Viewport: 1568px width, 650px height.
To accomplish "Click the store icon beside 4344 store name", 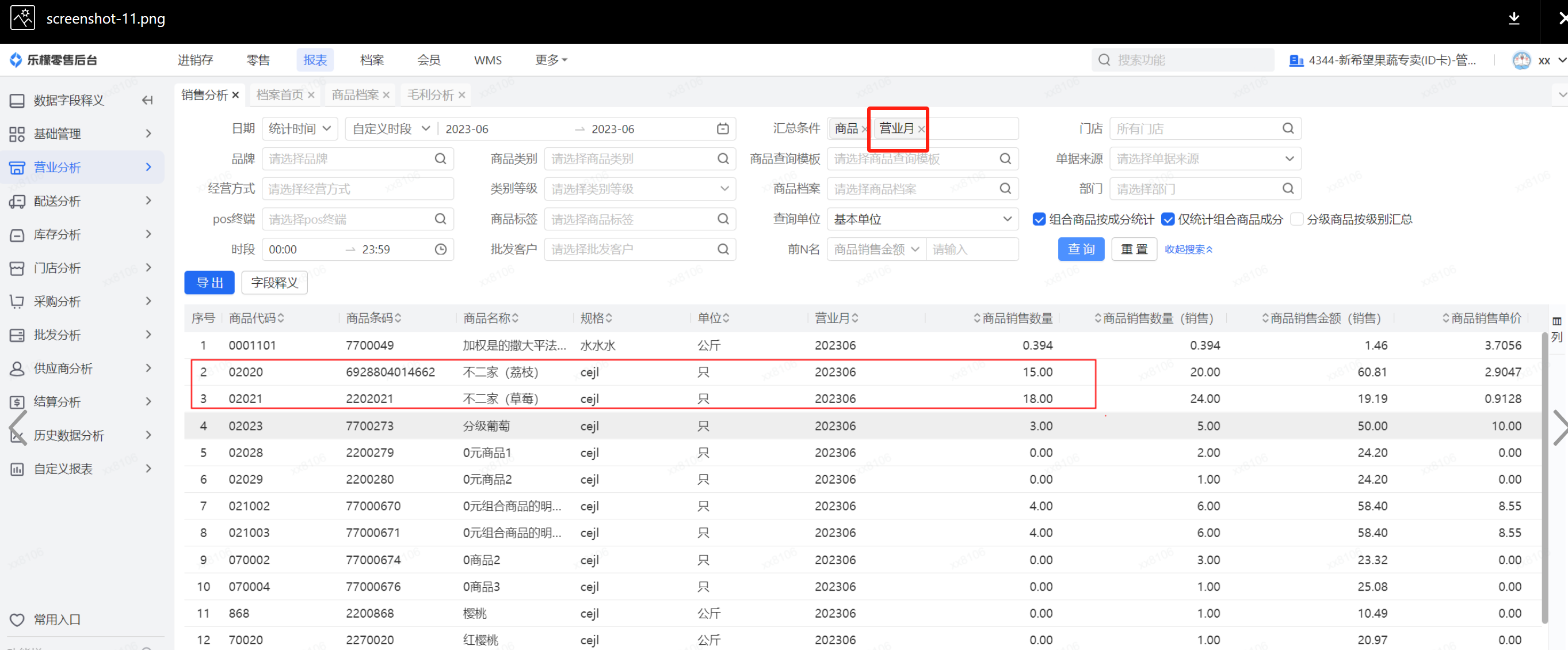I will pos(1296,60).
